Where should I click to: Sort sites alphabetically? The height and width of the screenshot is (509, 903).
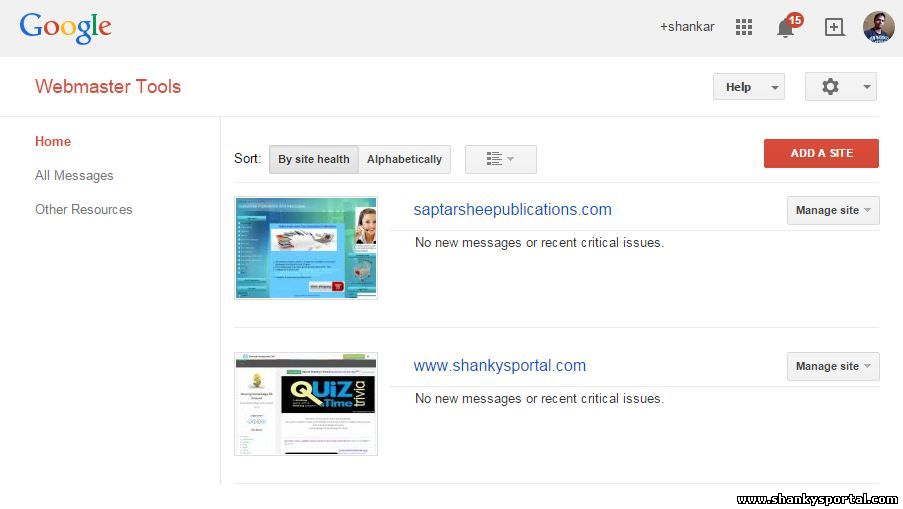pyautogui.click(x=404, y=159)
